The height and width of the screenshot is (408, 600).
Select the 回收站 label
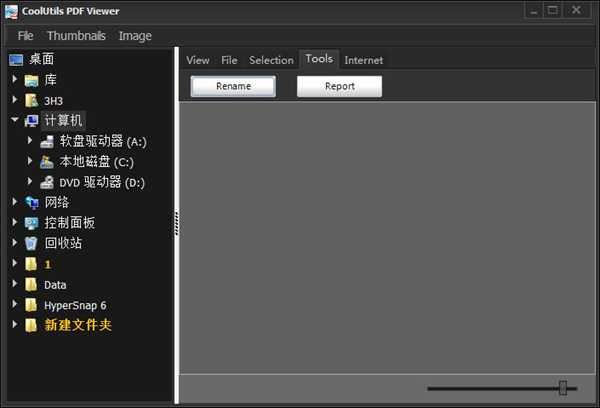point(63,243)
